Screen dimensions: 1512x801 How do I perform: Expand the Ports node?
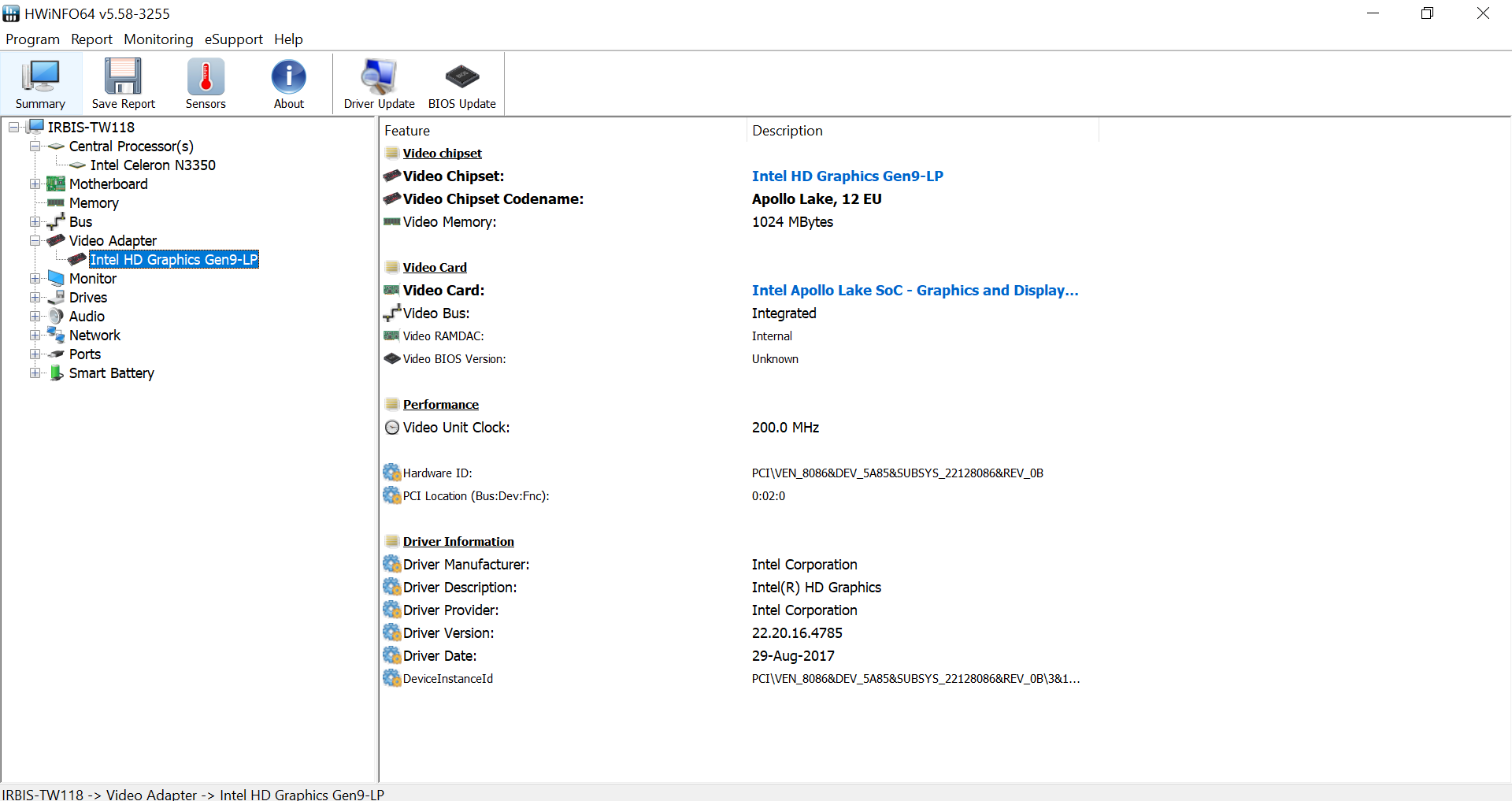[35, 354]
